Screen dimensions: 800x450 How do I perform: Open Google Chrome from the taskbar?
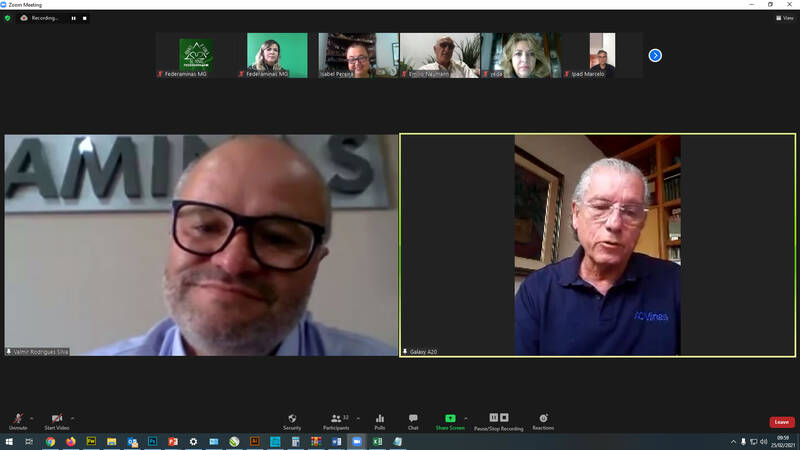click(x=50, y=441)
